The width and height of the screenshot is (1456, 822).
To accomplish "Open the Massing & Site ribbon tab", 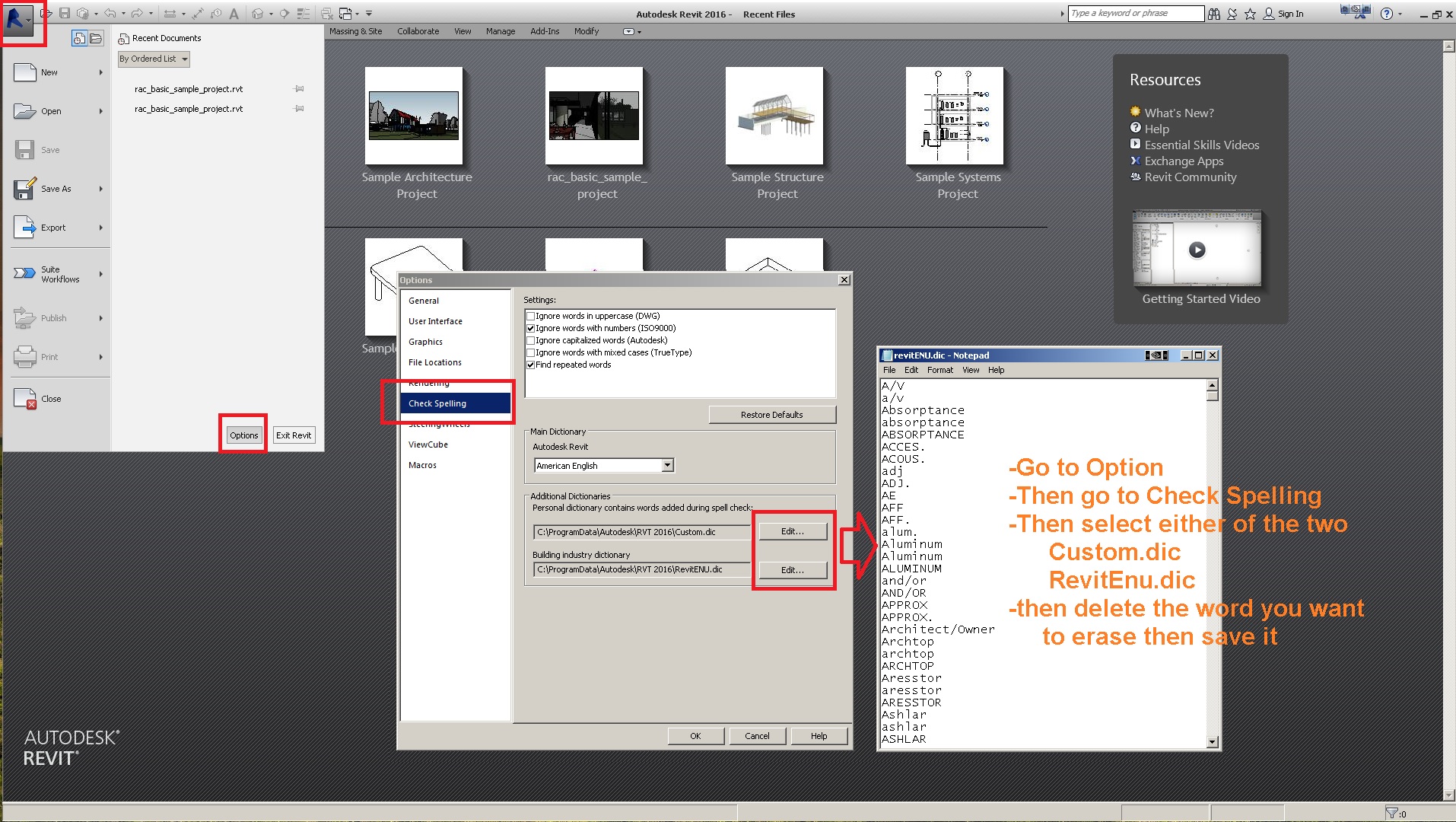I will [x=356, y=31].
